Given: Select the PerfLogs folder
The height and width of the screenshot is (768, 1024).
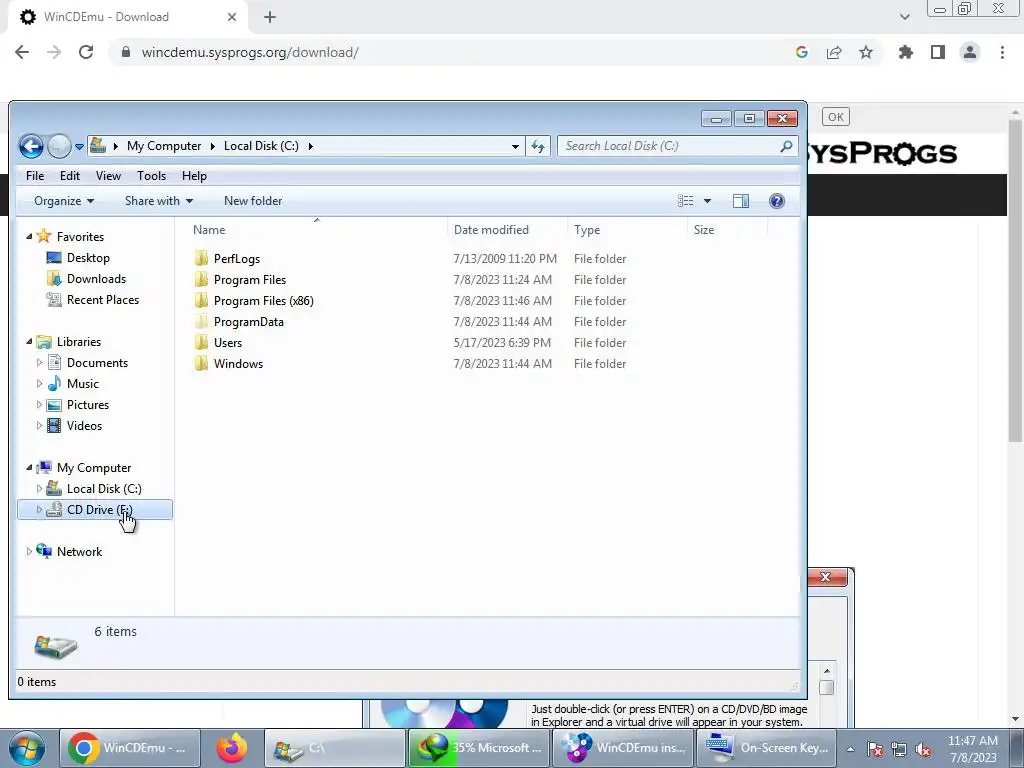Looking at the screenshot, I should click(x=236, y=259).
